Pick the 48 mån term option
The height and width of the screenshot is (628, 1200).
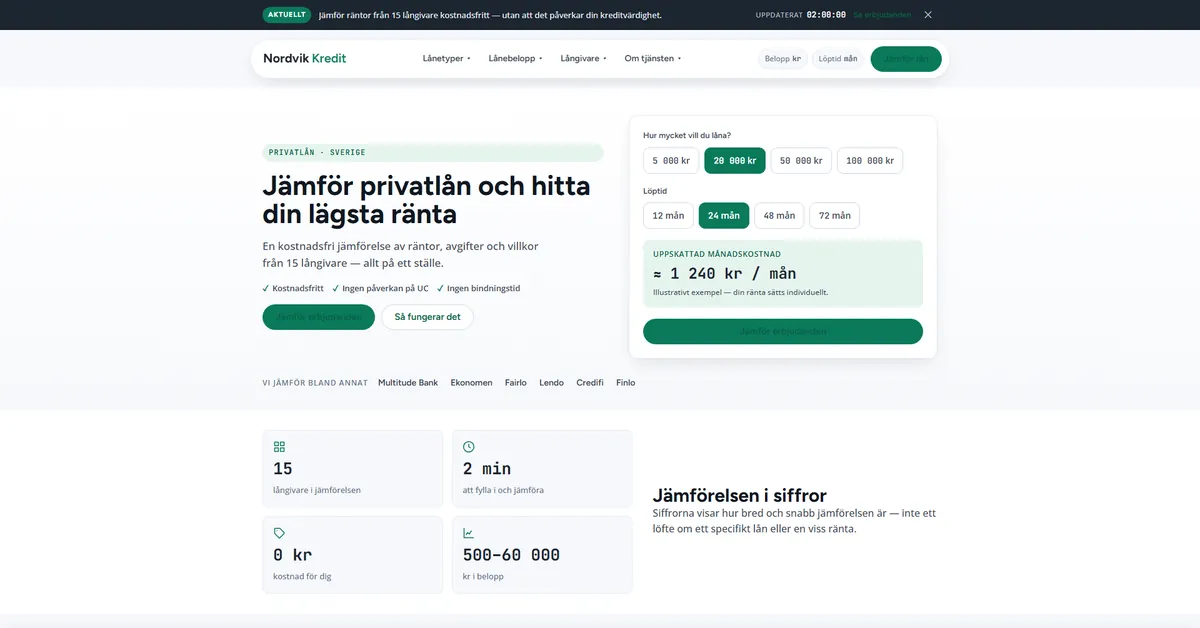tap(779, 216)
